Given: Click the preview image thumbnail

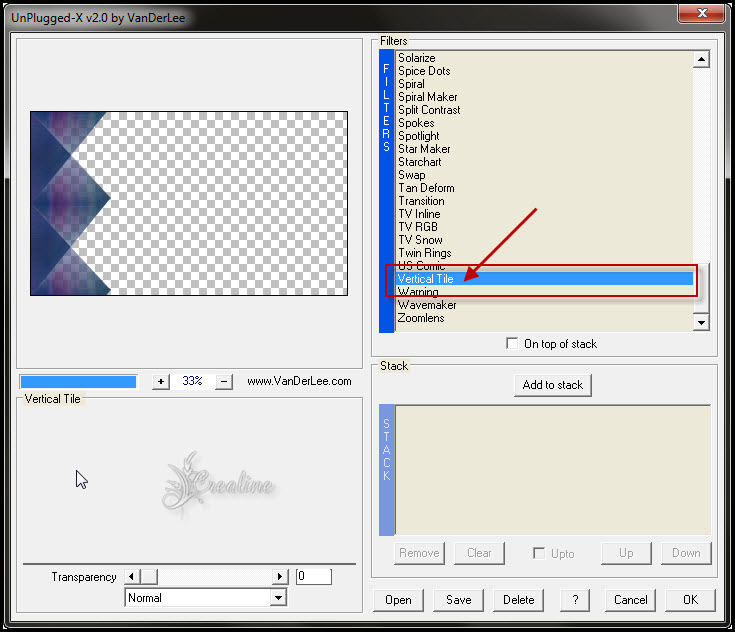Looking at the screenshot, I should [x=188, y=203].
